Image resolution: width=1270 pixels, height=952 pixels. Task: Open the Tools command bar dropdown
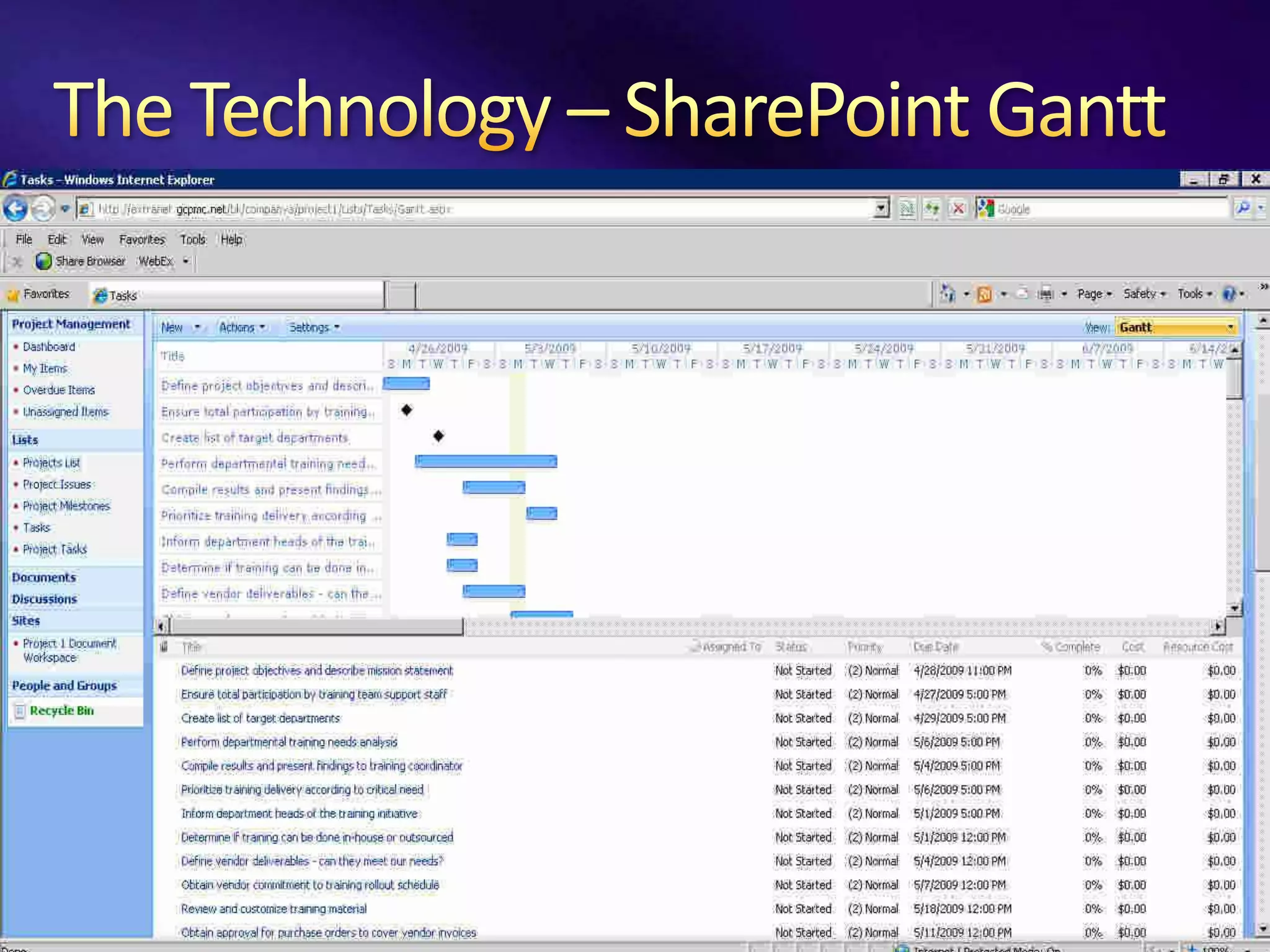coord(1194,294)
